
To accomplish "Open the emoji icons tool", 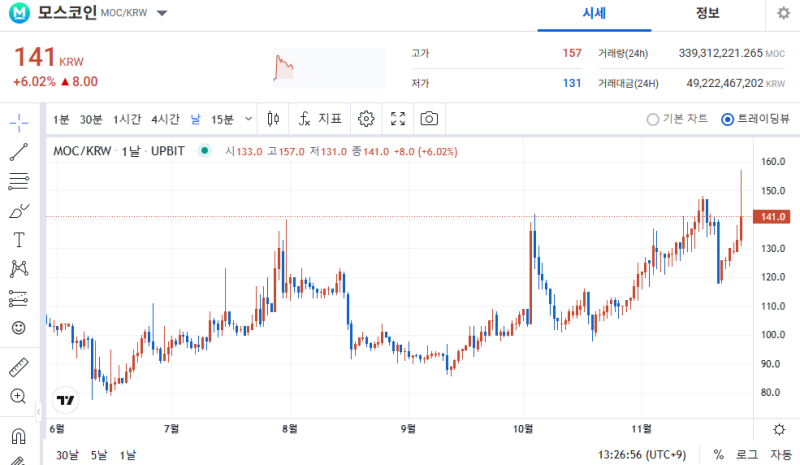I will tap(19, 327).
